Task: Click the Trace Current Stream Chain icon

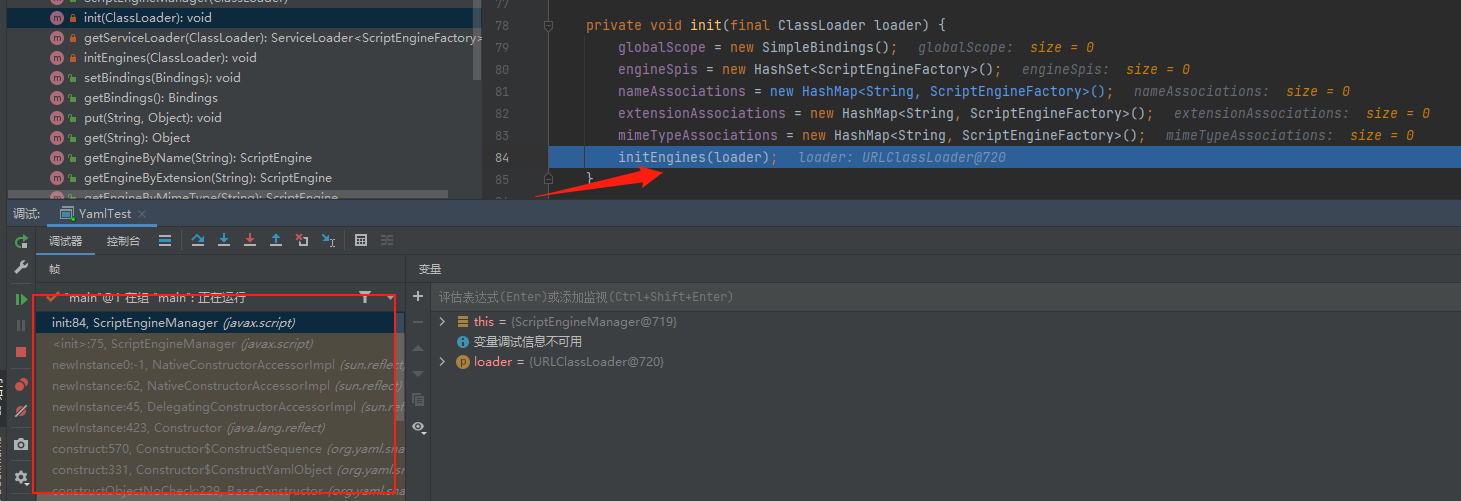Action: pyautogui.click(x=387, y=241)
